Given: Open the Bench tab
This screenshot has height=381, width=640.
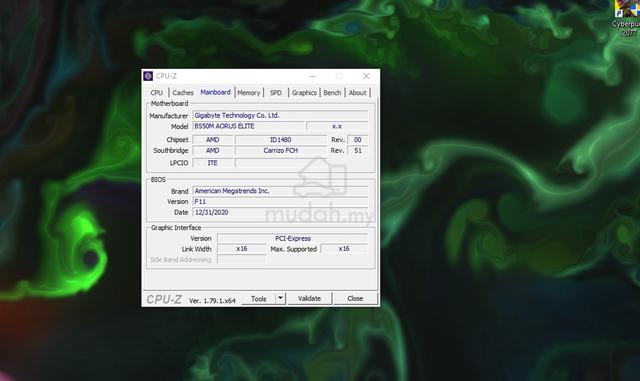Looking at the screenshot, I should coord(332,93).
